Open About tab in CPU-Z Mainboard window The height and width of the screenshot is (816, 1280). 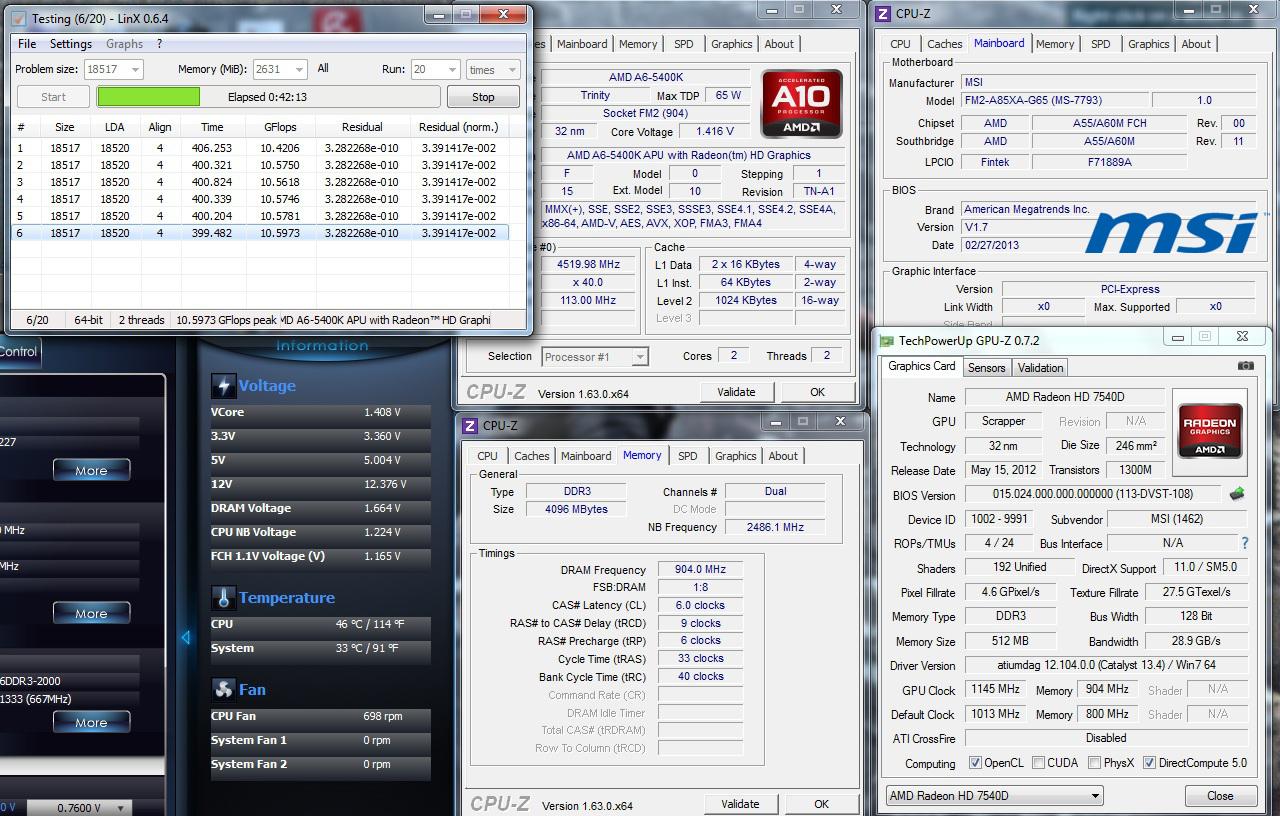click(1196, 44)
